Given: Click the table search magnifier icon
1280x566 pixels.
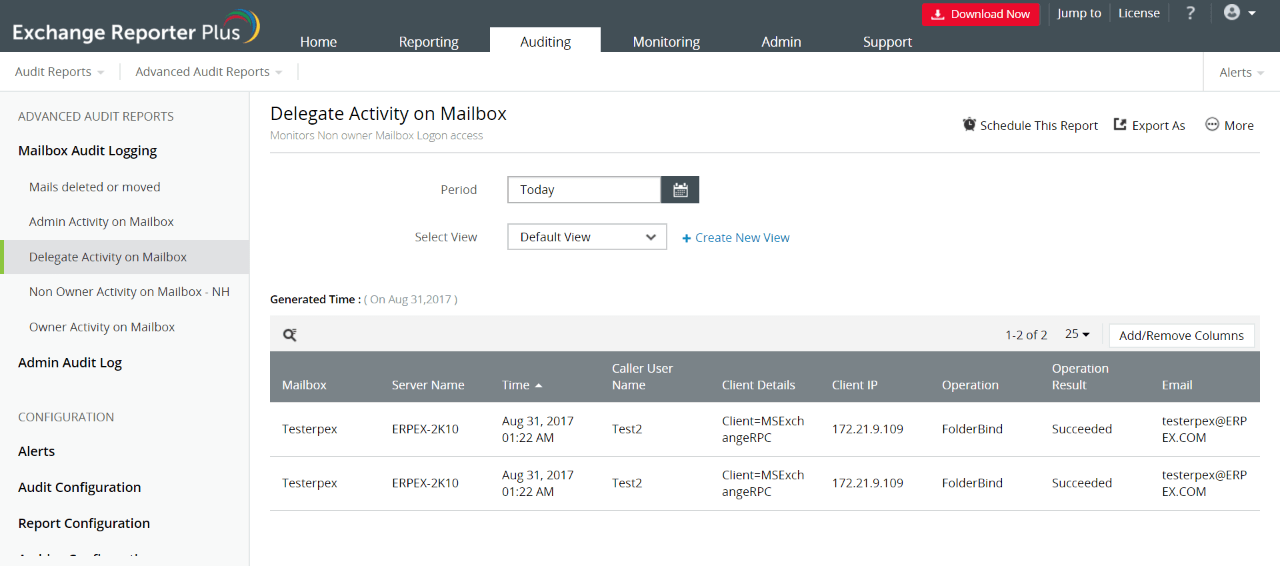Looking at the screenshot, I should tap(290, 336).
